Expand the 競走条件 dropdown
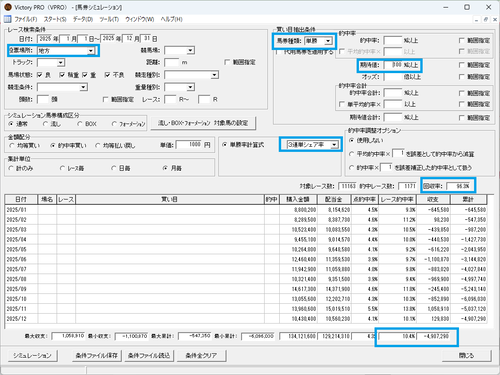The image size is (500, 375). (x=83, y=87)
